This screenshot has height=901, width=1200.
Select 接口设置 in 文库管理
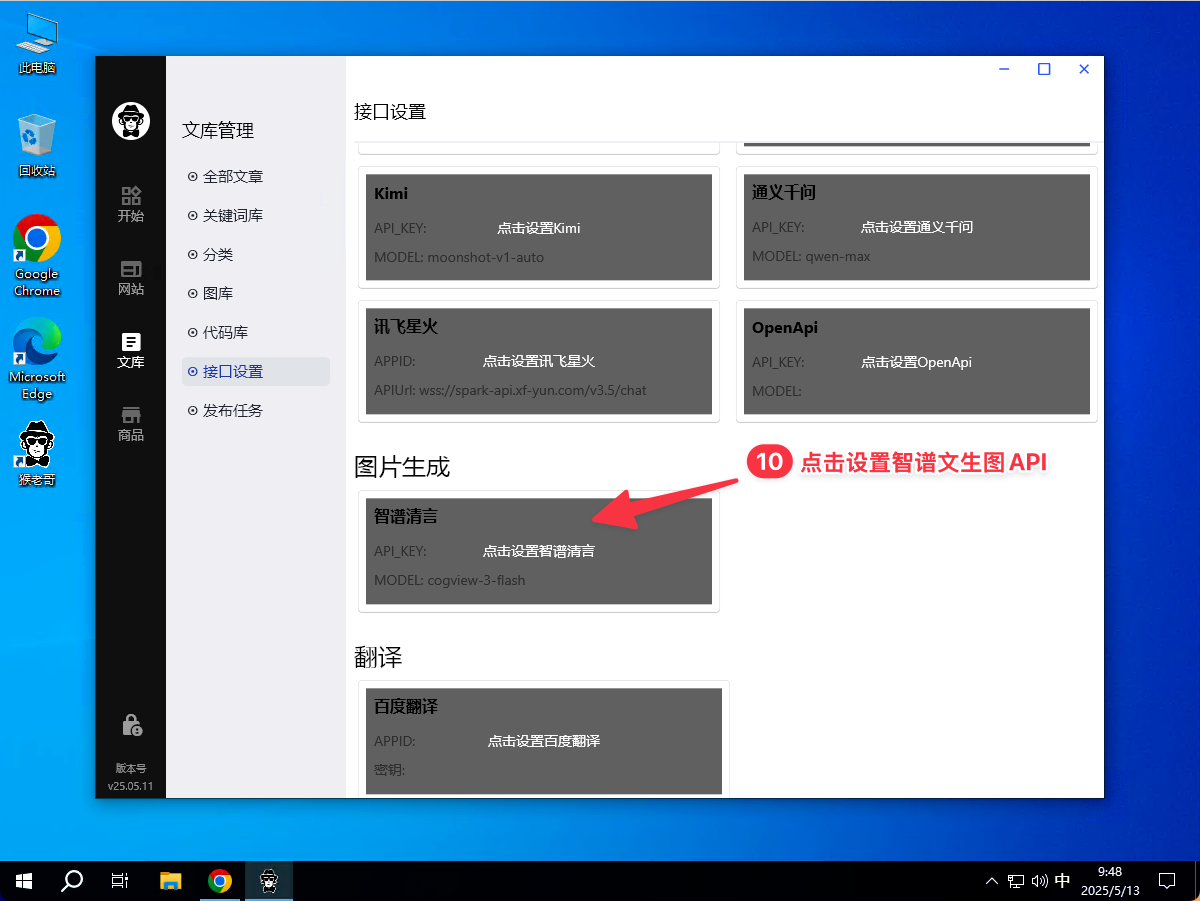(256, 371)
